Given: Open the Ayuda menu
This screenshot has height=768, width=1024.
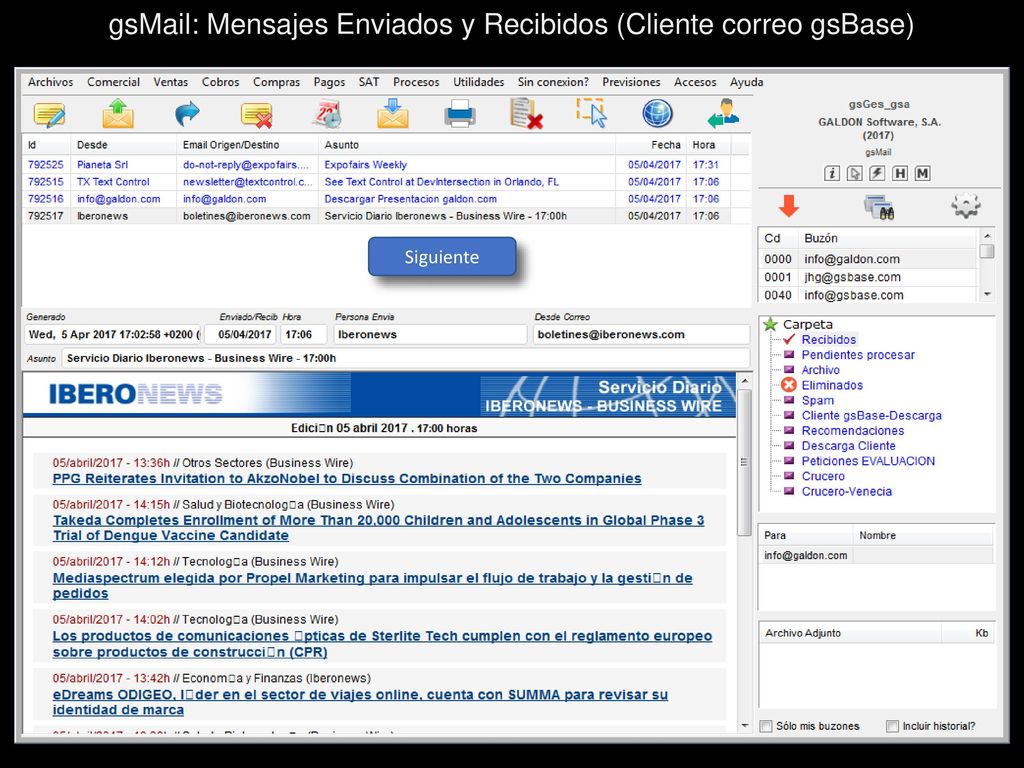Looking at the screenshot, I should tap(746, 82).
